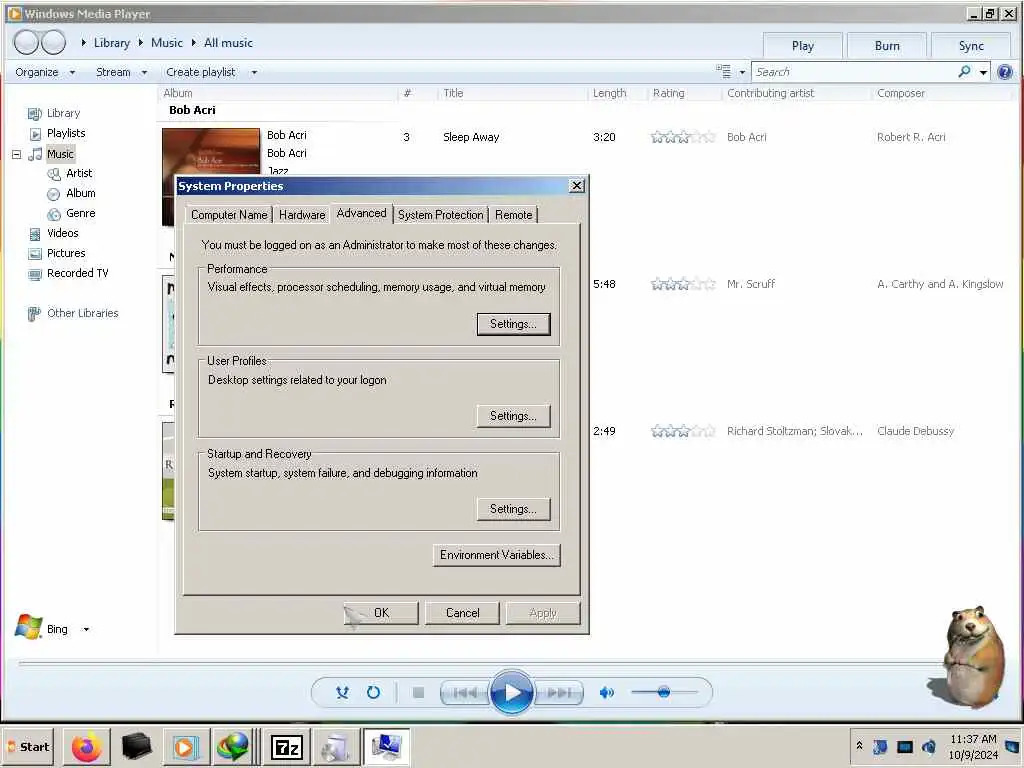Screen dimensions: 1024x768
Task: Launch Firefox from taskbar
Action: click(x=86, y=747)
